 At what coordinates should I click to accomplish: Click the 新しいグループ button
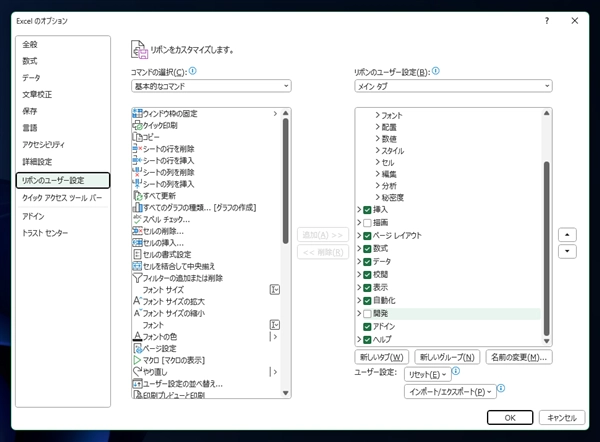pos(447,357)
